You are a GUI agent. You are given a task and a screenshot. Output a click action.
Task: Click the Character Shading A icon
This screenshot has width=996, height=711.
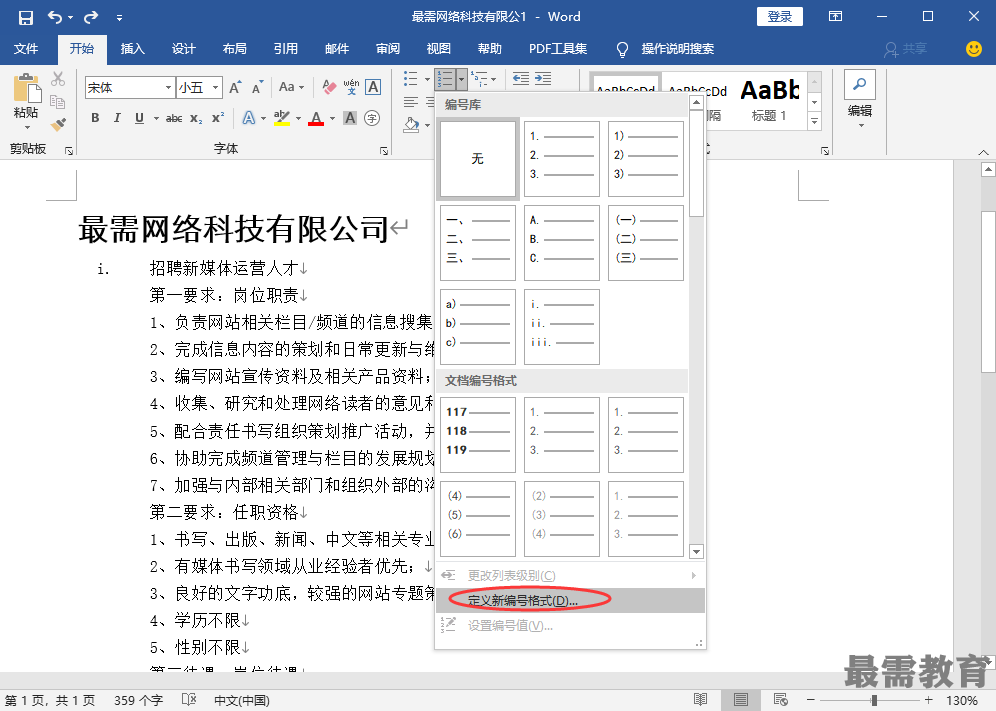point(350,118)
